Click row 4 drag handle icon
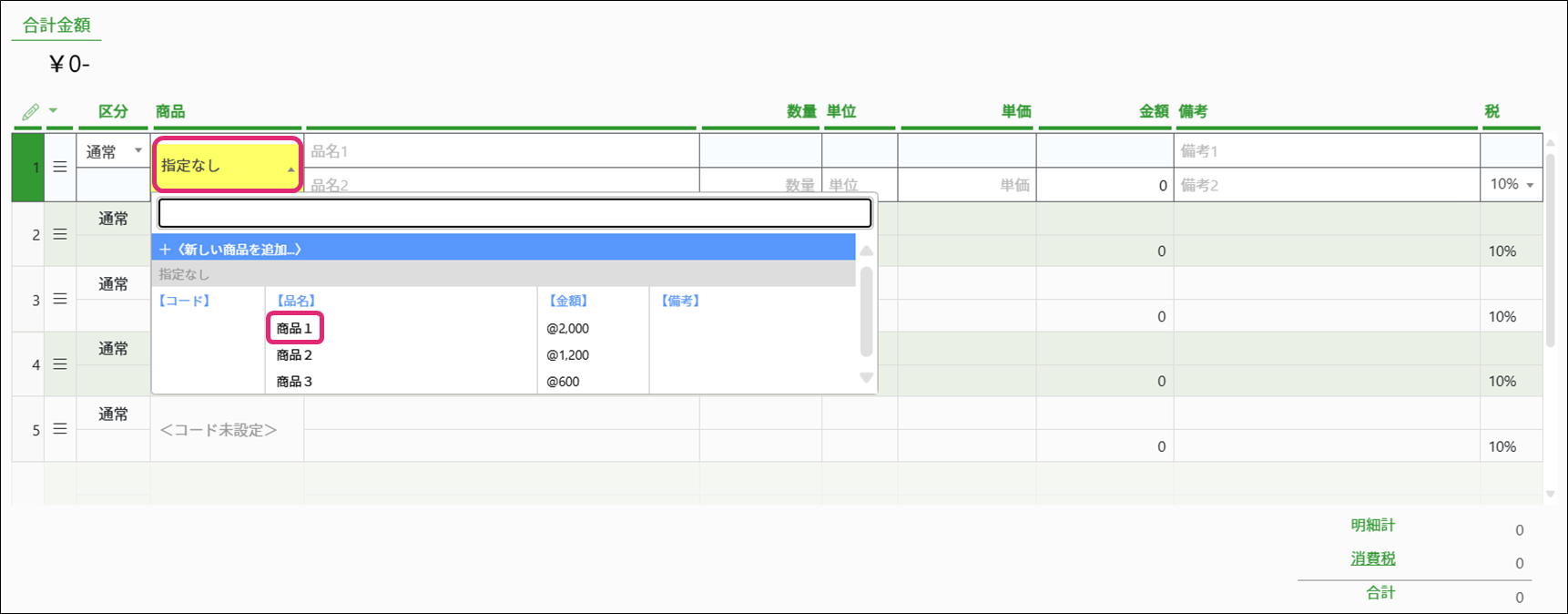The height and width of the screenshot is (614, 1568). [x=60, y=364]
